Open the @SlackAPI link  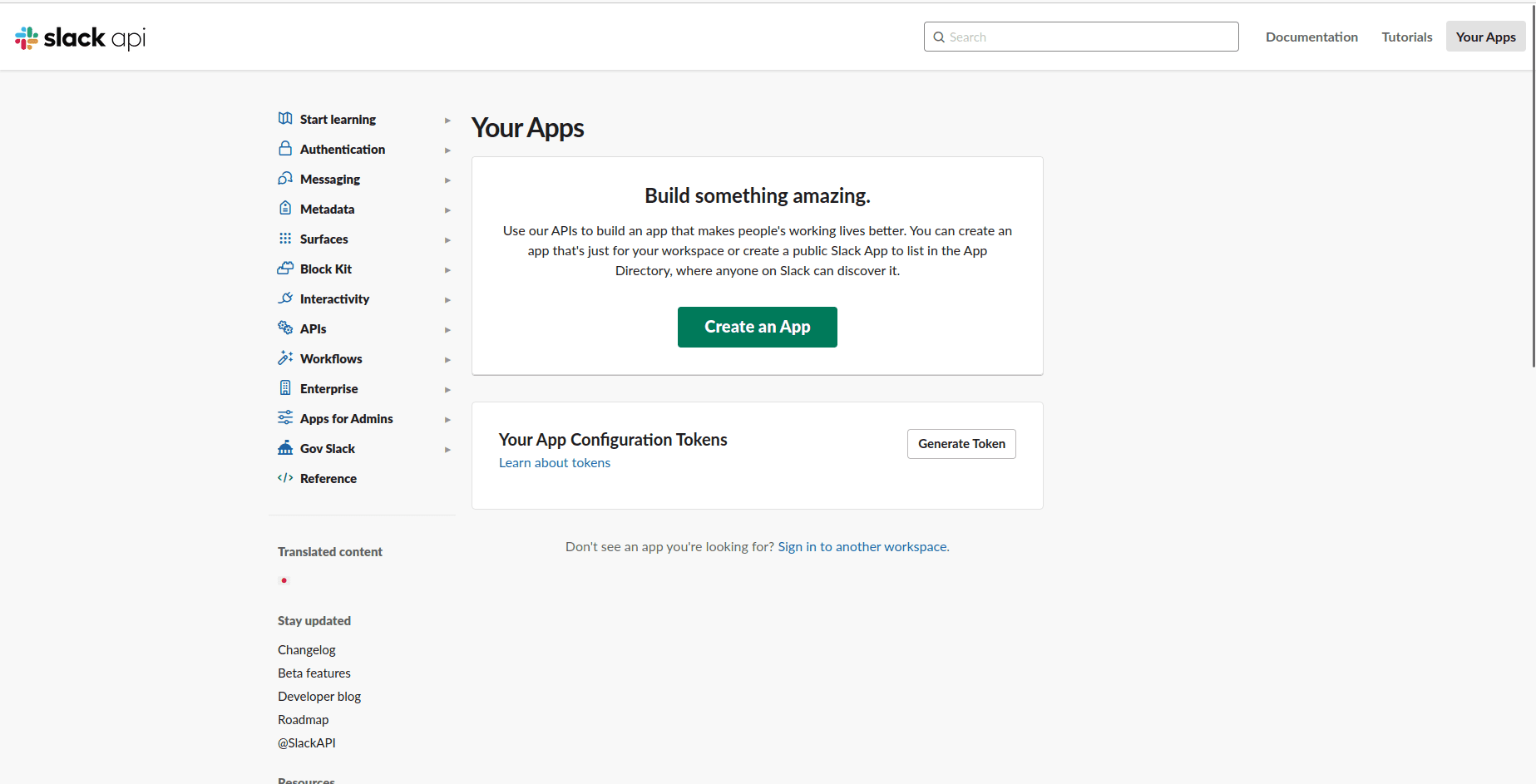(x=307, y=743)
